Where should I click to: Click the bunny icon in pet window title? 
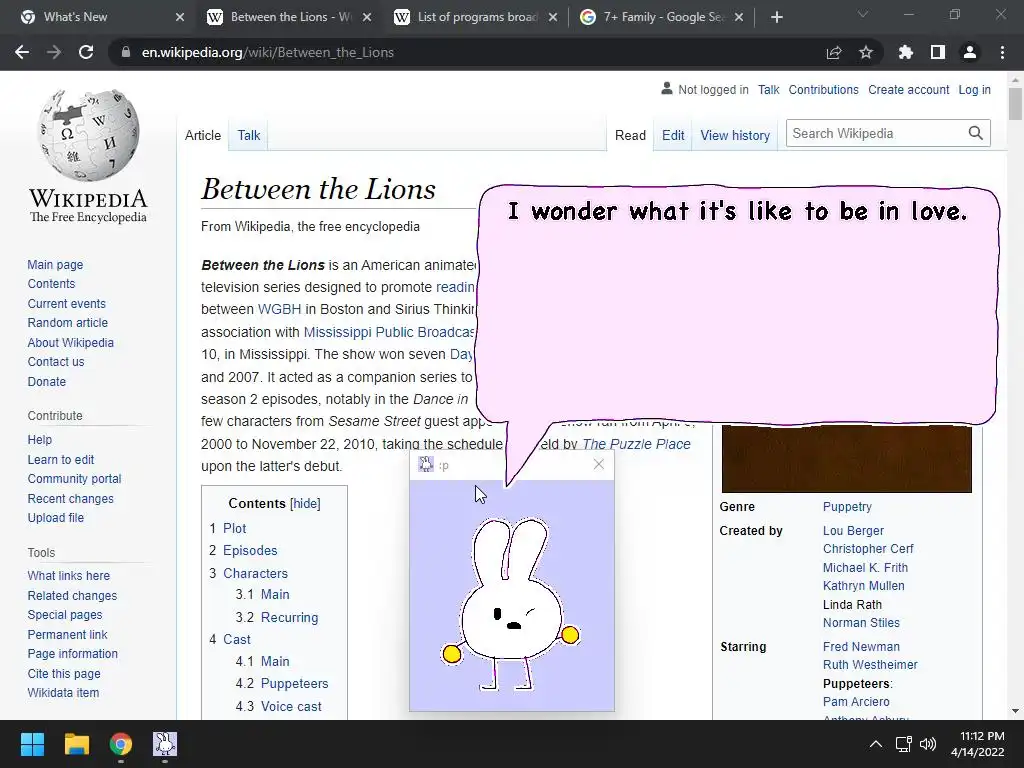[x=426, y=465]
